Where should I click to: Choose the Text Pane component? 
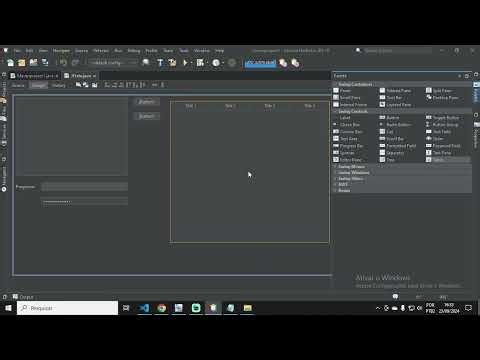pyautogui.click(x=439, y=153)
